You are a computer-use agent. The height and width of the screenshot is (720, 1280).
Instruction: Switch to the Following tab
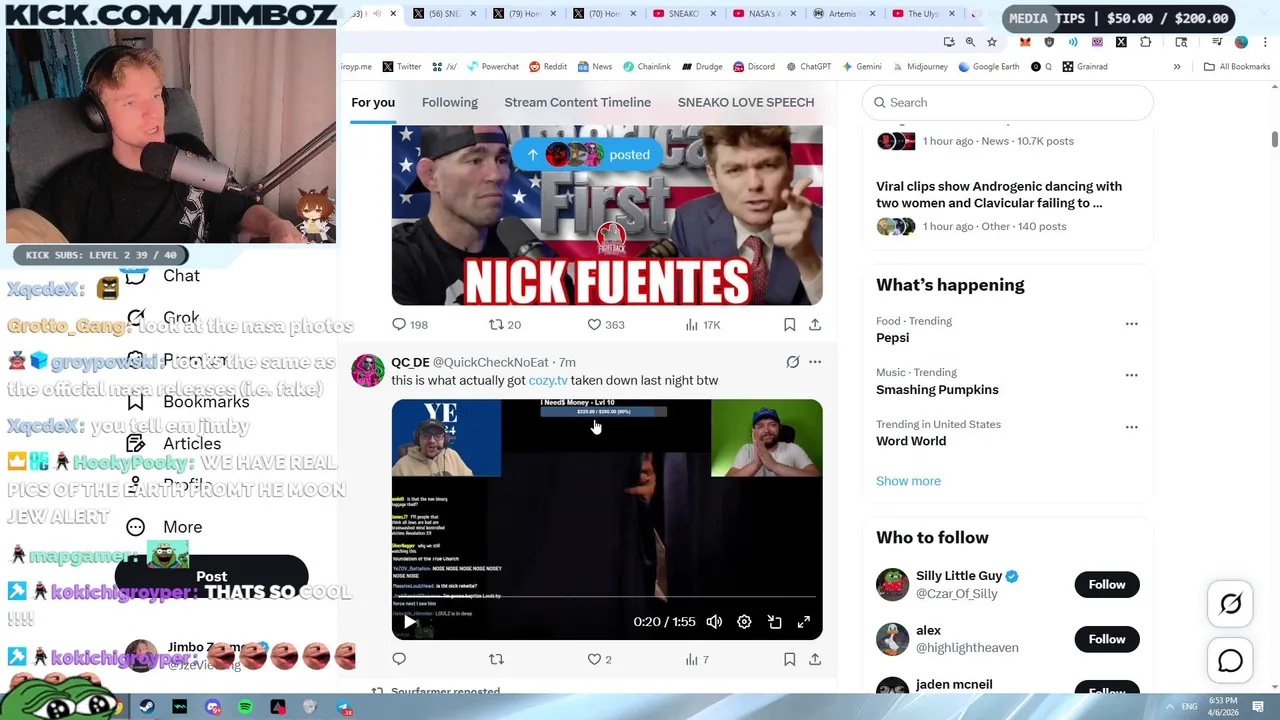tap(450, 102)
